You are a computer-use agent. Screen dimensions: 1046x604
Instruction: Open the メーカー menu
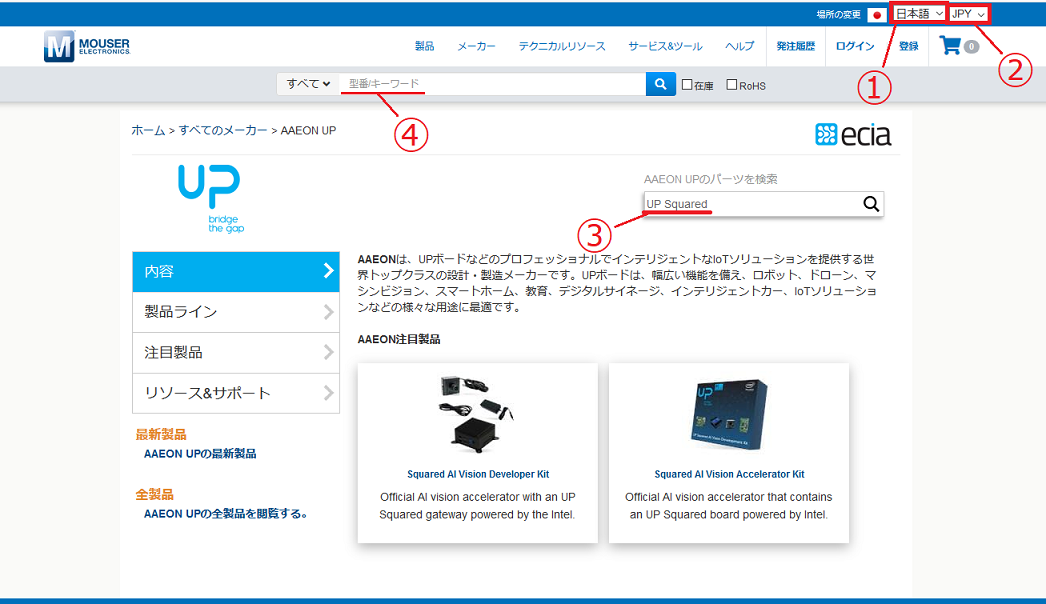point(476,46)
